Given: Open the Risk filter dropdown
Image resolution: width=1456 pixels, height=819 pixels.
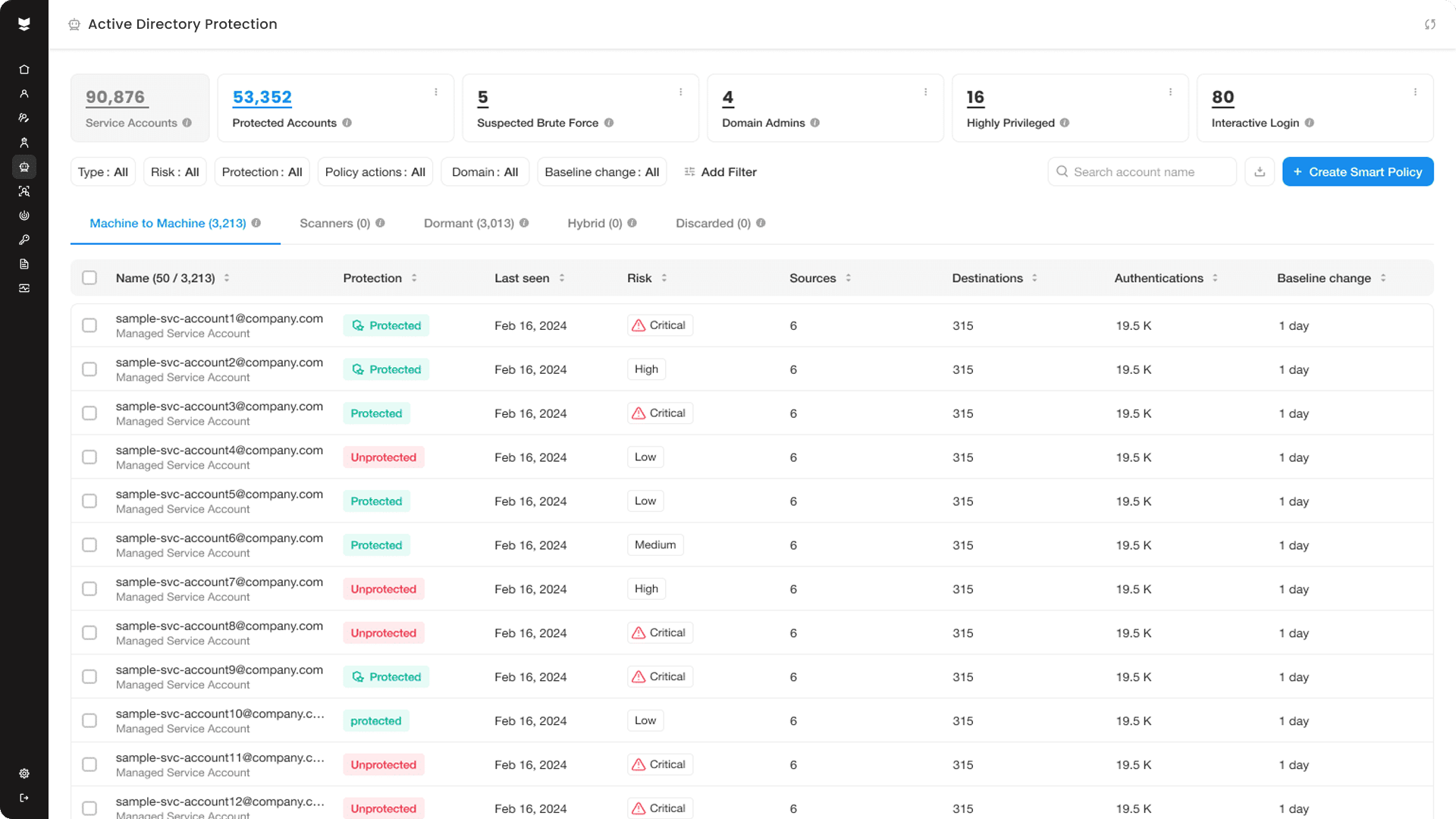Looking at the screenshot, I should point(174,172).
